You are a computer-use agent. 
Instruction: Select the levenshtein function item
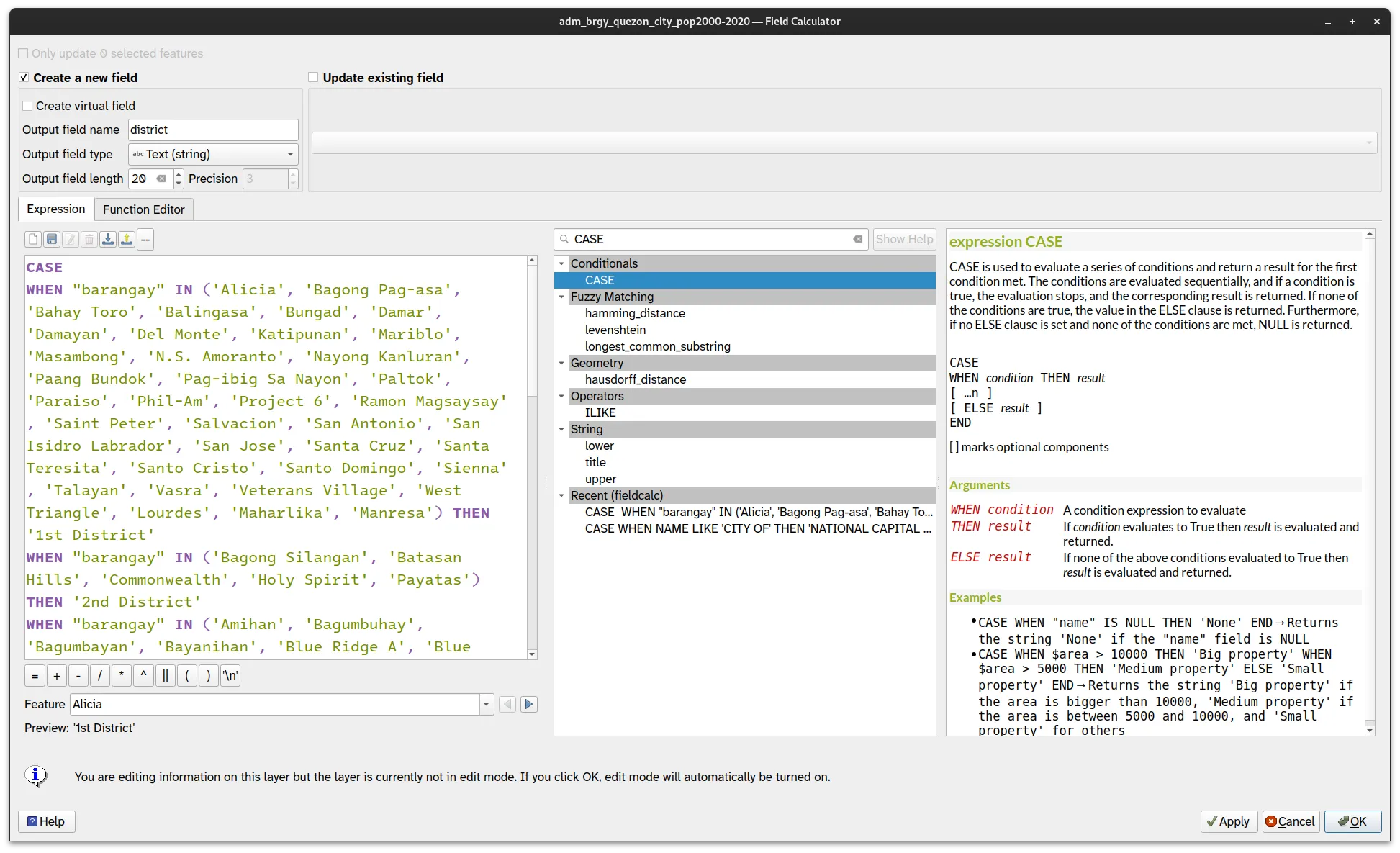(x=615, y=330)
